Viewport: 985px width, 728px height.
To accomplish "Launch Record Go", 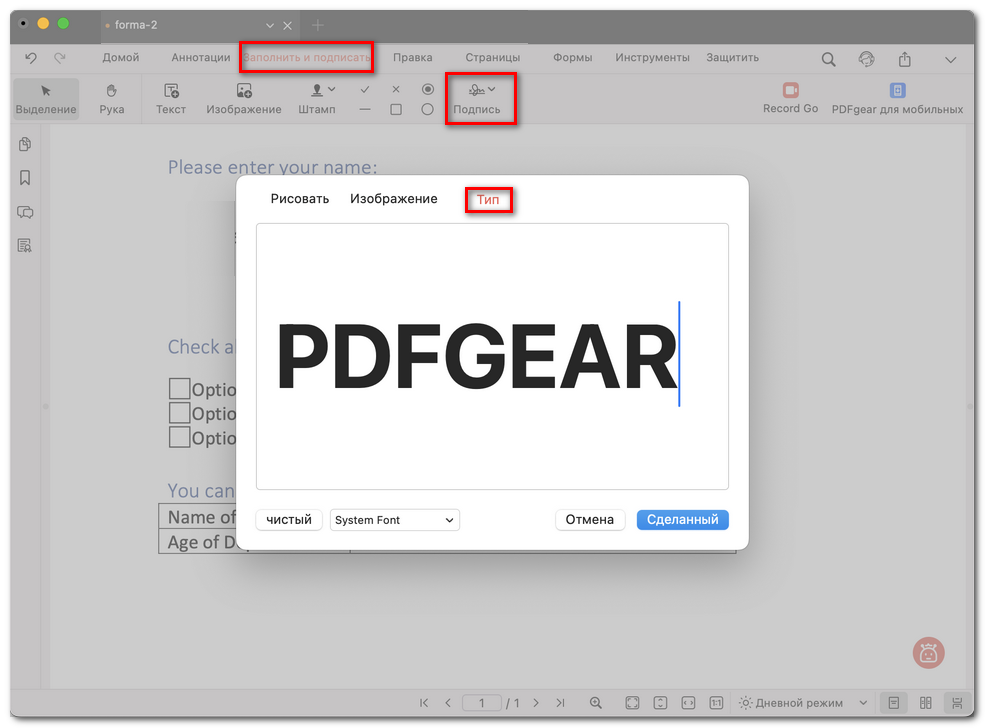I will point(790,99).
